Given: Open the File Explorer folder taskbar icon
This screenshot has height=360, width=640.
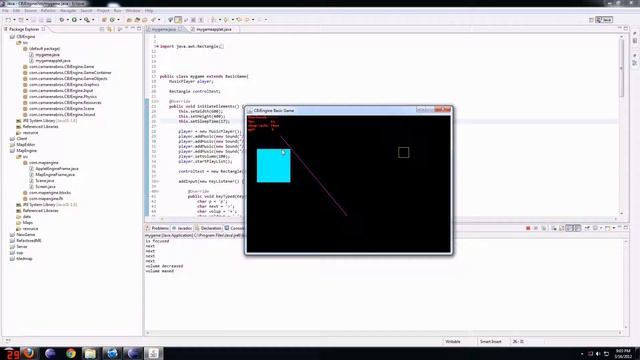Looking at the screenshot, I should click(x=90, y=353).
